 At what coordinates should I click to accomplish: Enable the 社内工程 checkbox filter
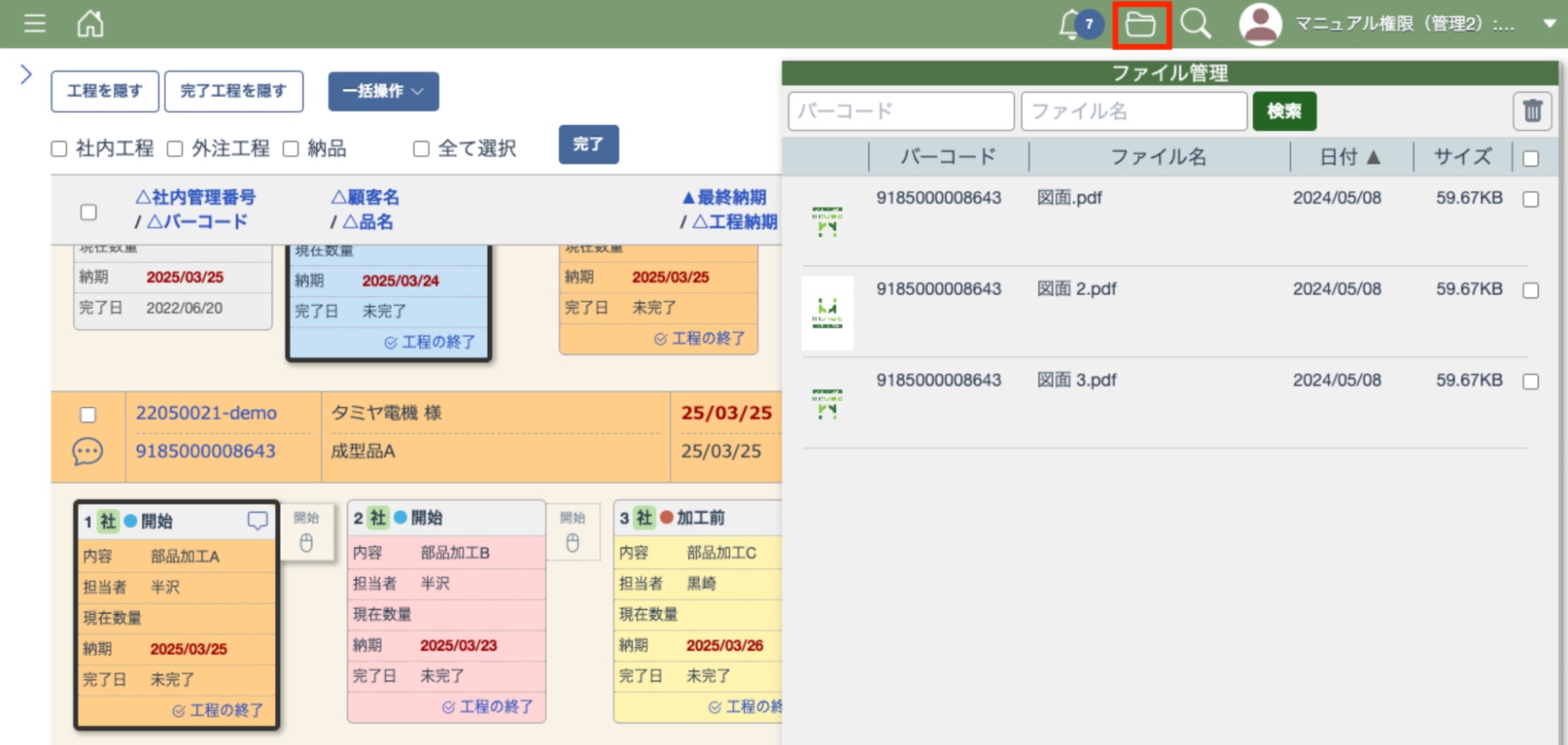point(59,149)
